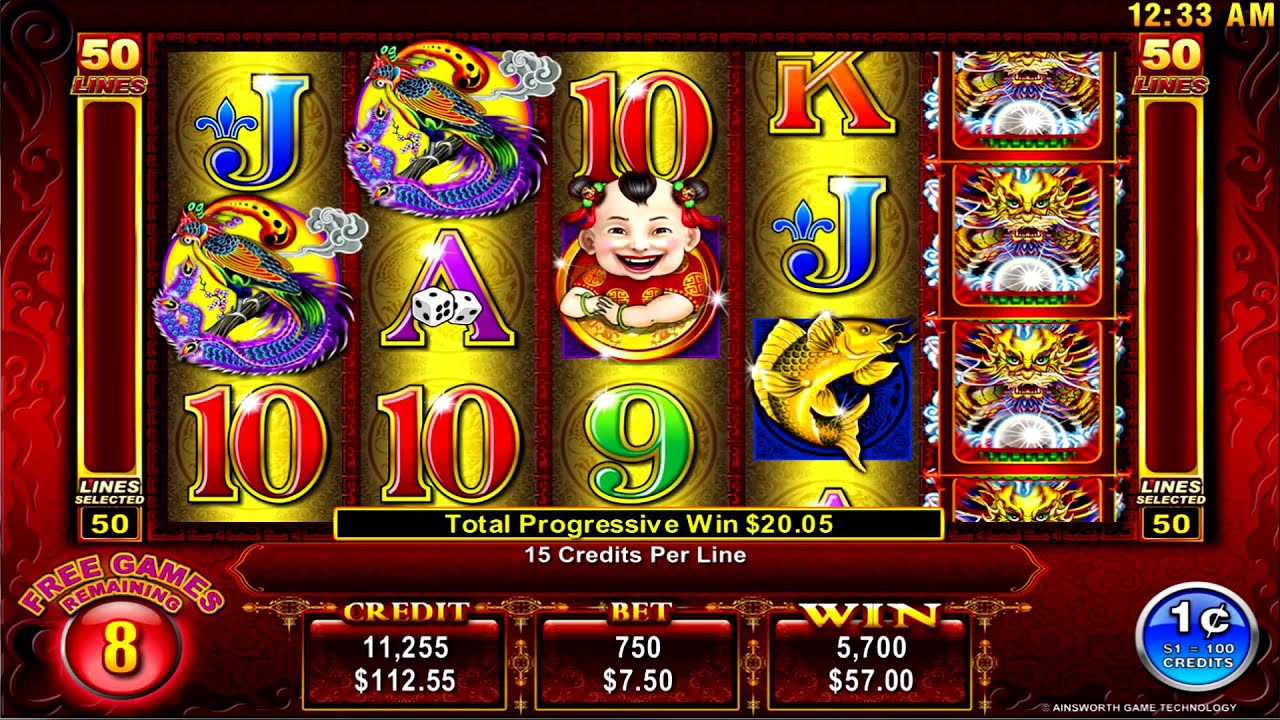The height and width of the screenshot is (720, 1280).
Task: Click the red 10 at bottom of second reel
Action: pos(449,443)
